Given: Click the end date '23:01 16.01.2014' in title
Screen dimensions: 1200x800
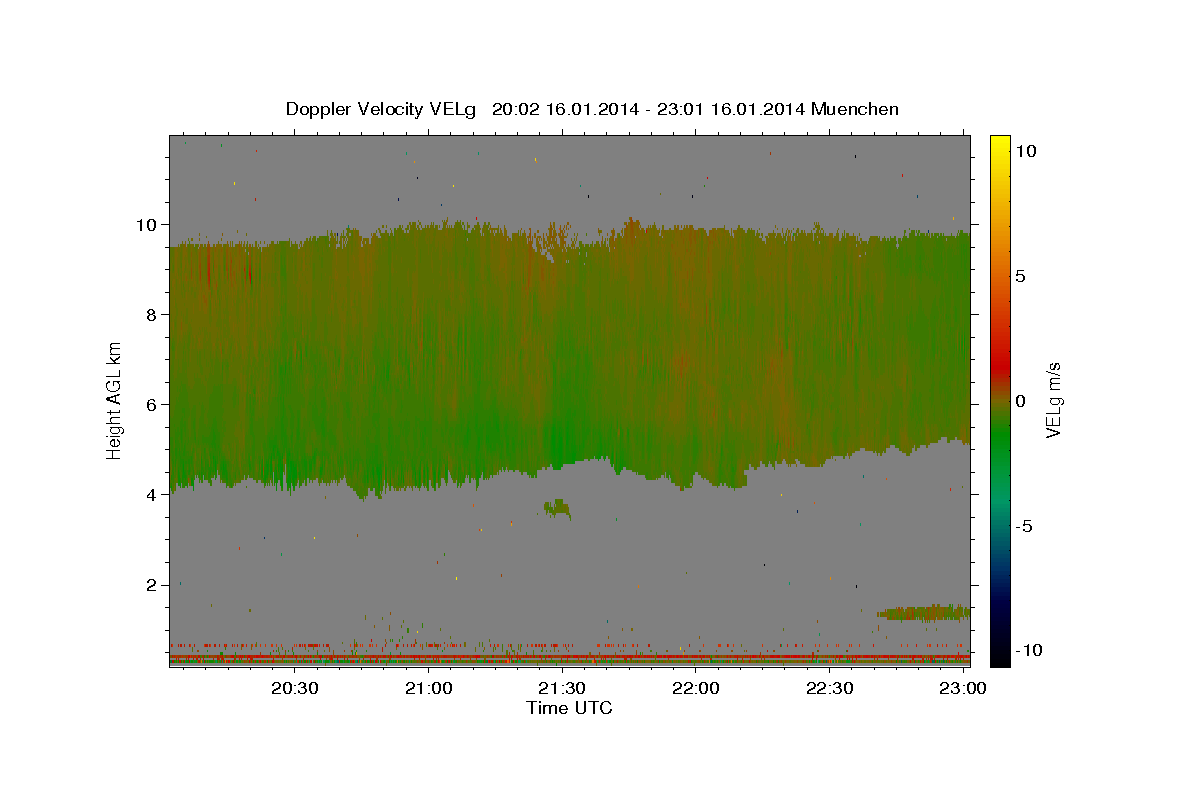Looking at the screenshot, I should click(731, 109).
